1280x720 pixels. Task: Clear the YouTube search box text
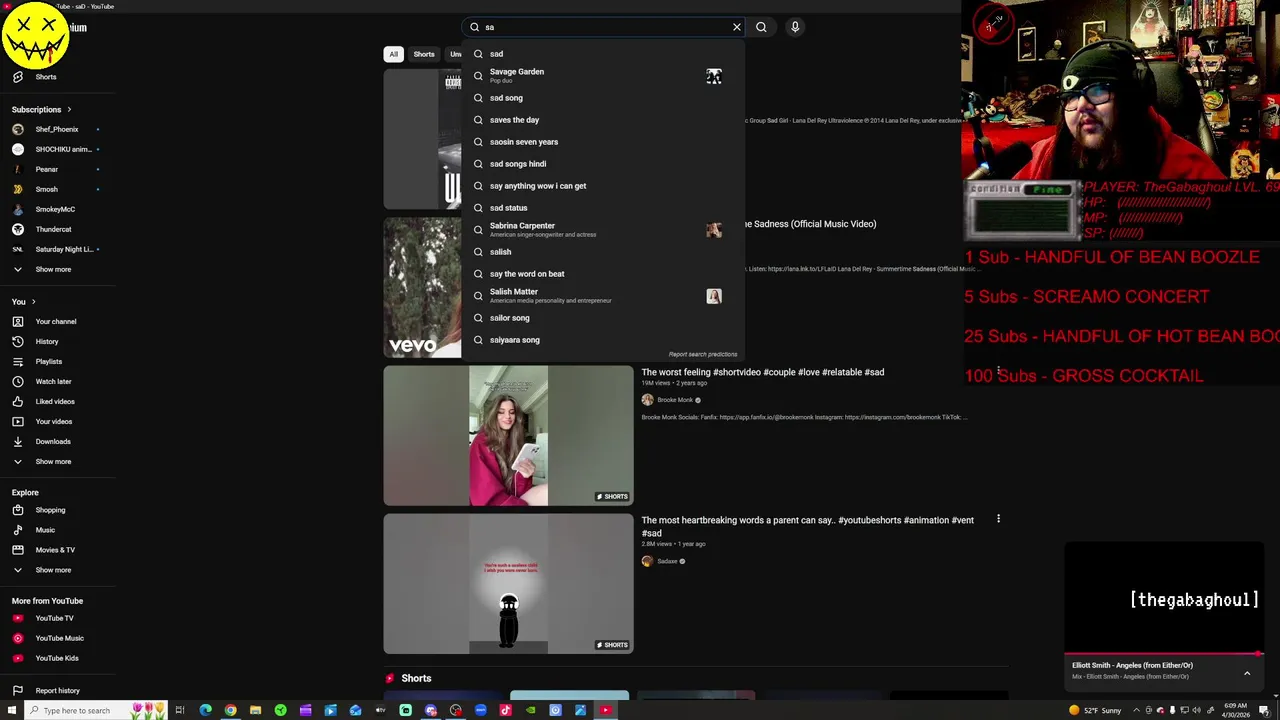click(737, 27)
